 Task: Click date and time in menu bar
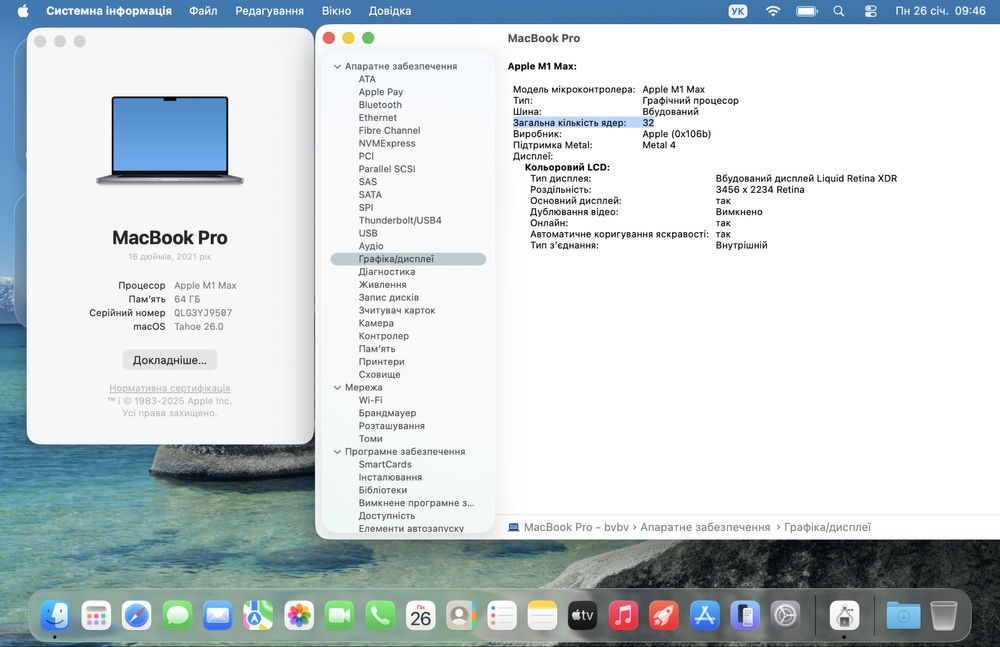point(940,11)
